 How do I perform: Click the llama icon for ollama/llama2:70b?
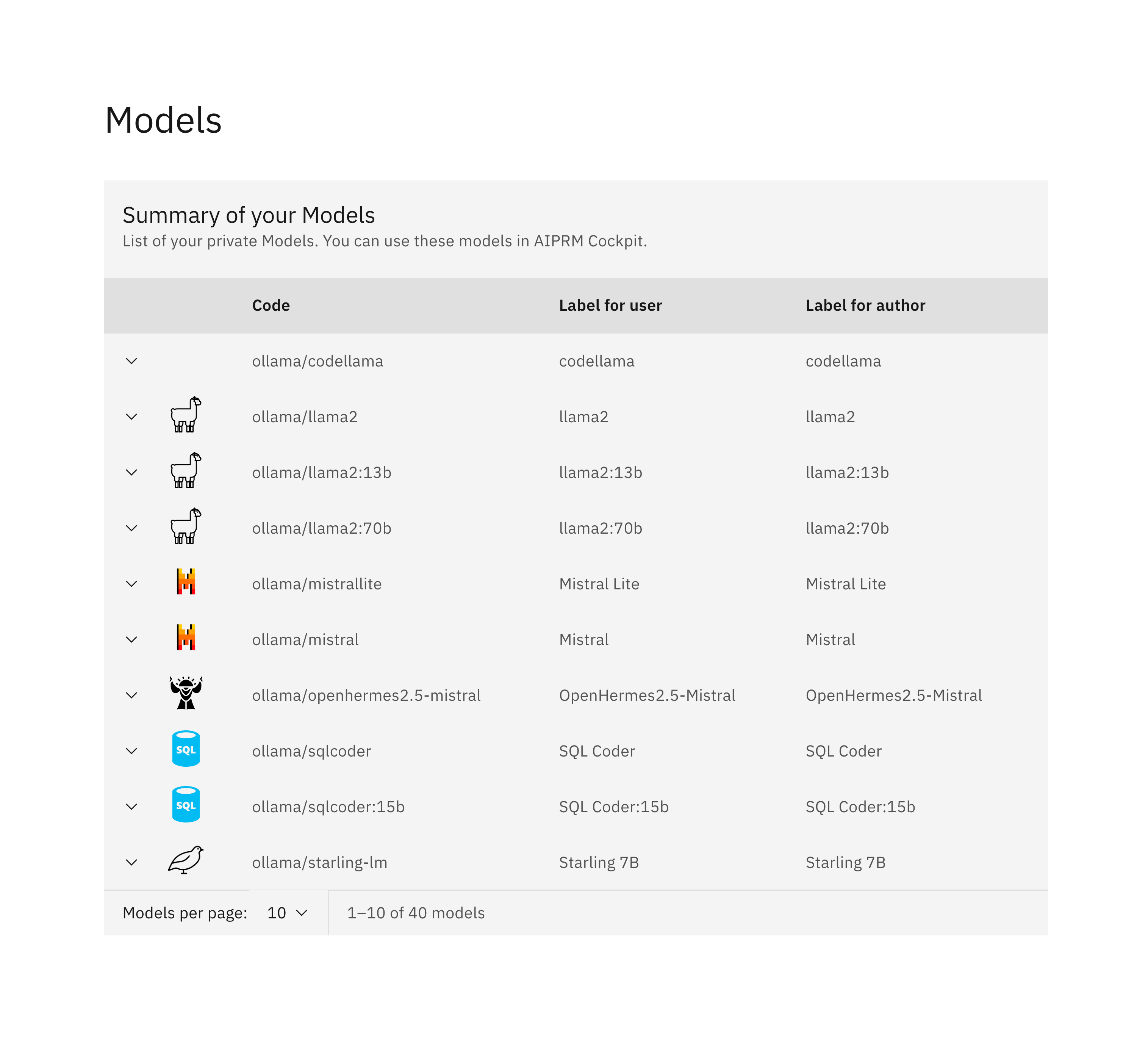coord(186,526)
